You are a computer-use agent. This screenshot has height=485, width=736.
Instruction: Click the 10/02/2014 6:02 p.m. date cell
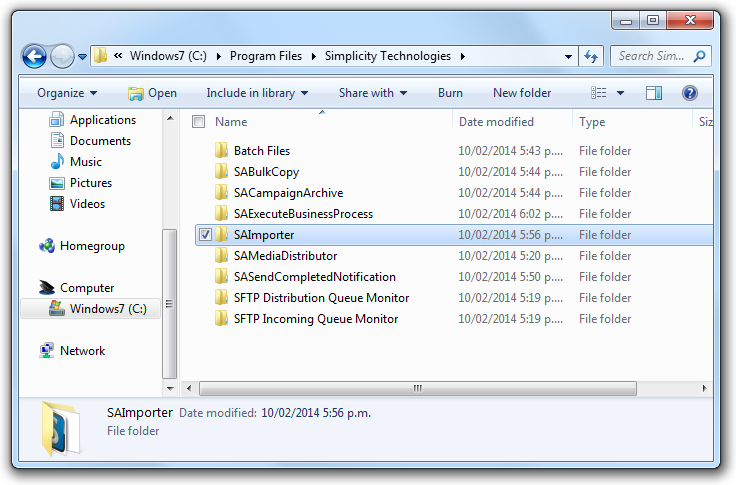(x=510, y=214)
